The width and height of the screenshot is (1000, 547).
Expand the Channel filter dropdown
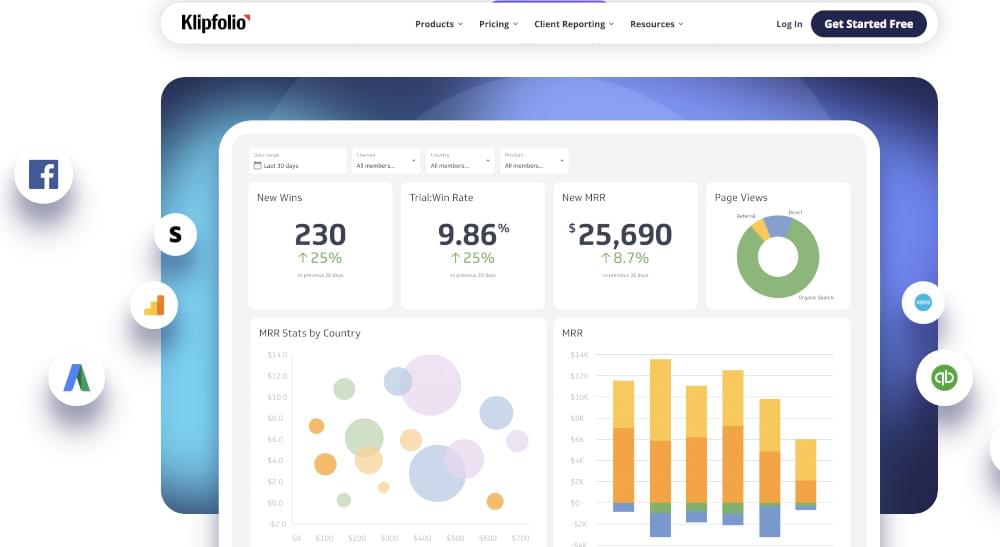pos(386,161)
